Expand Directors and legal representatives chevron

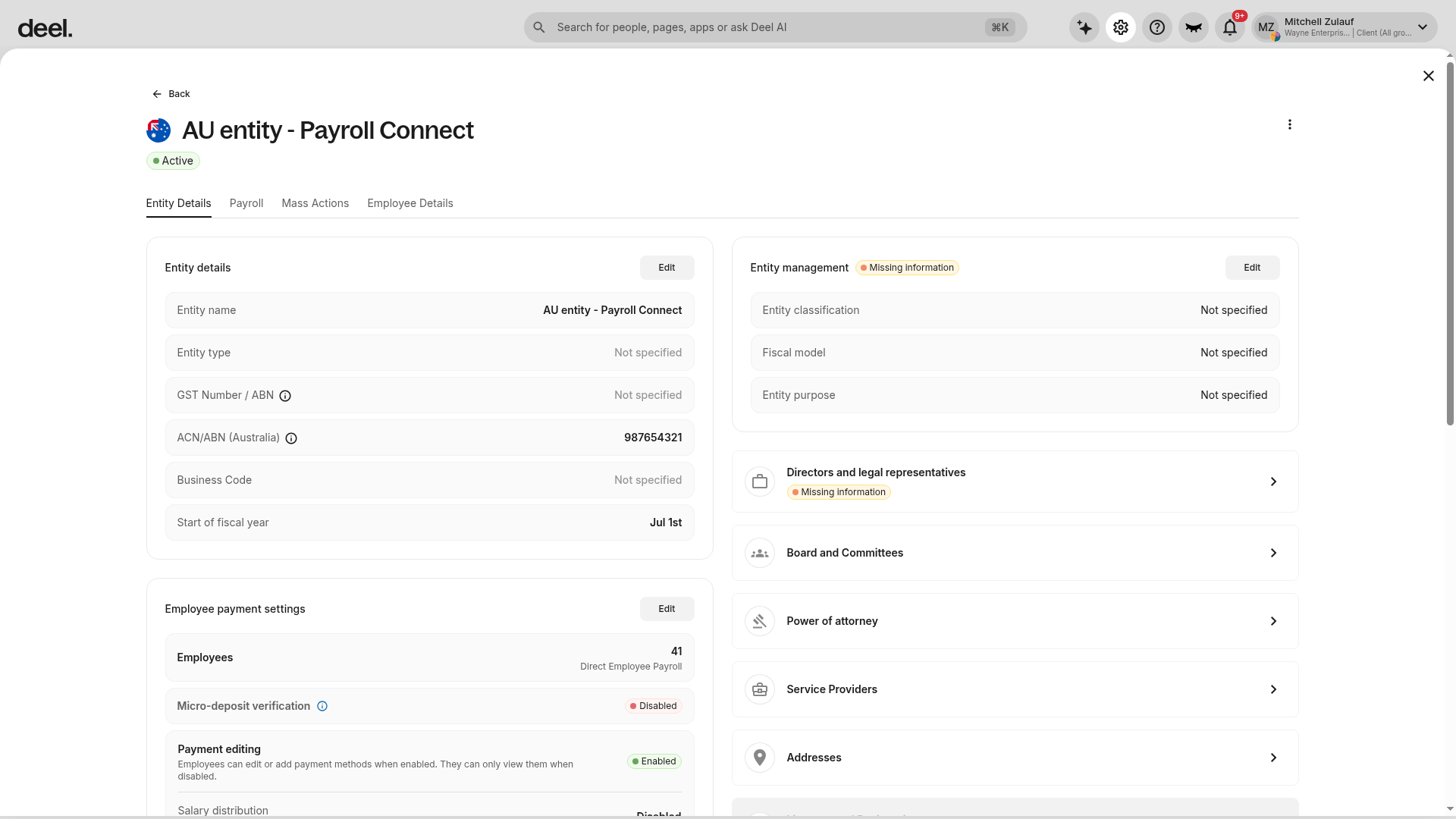tap(1274, 482)
